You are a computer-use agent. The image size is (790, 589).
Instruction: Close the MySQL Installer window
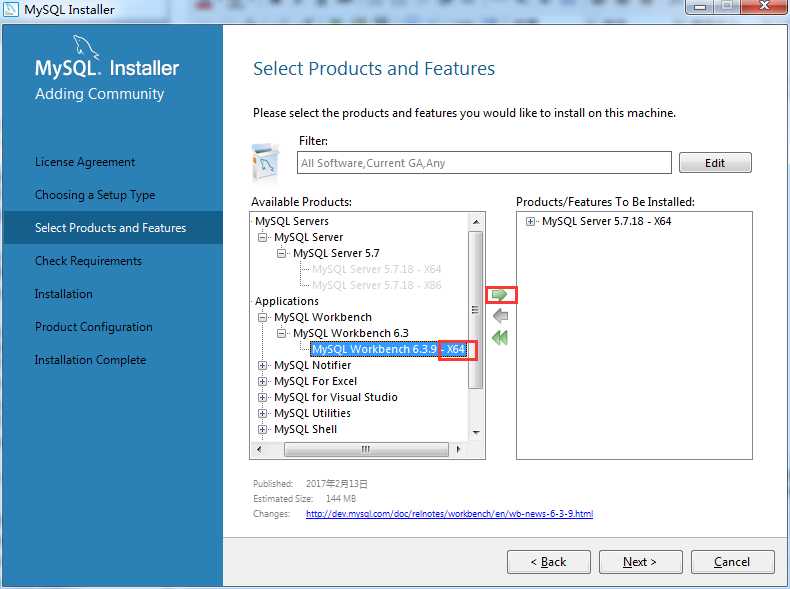[764, 6]
